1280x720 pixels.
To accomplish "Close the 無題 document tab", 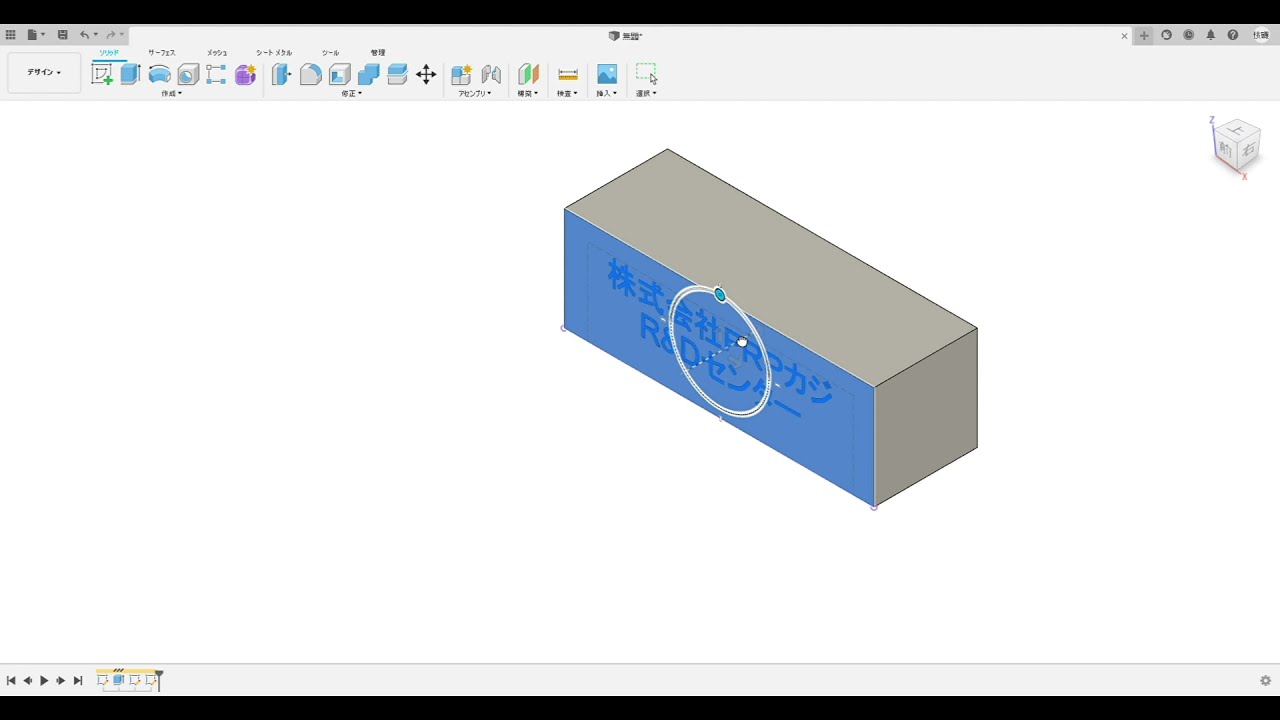I will (1124, 36).
